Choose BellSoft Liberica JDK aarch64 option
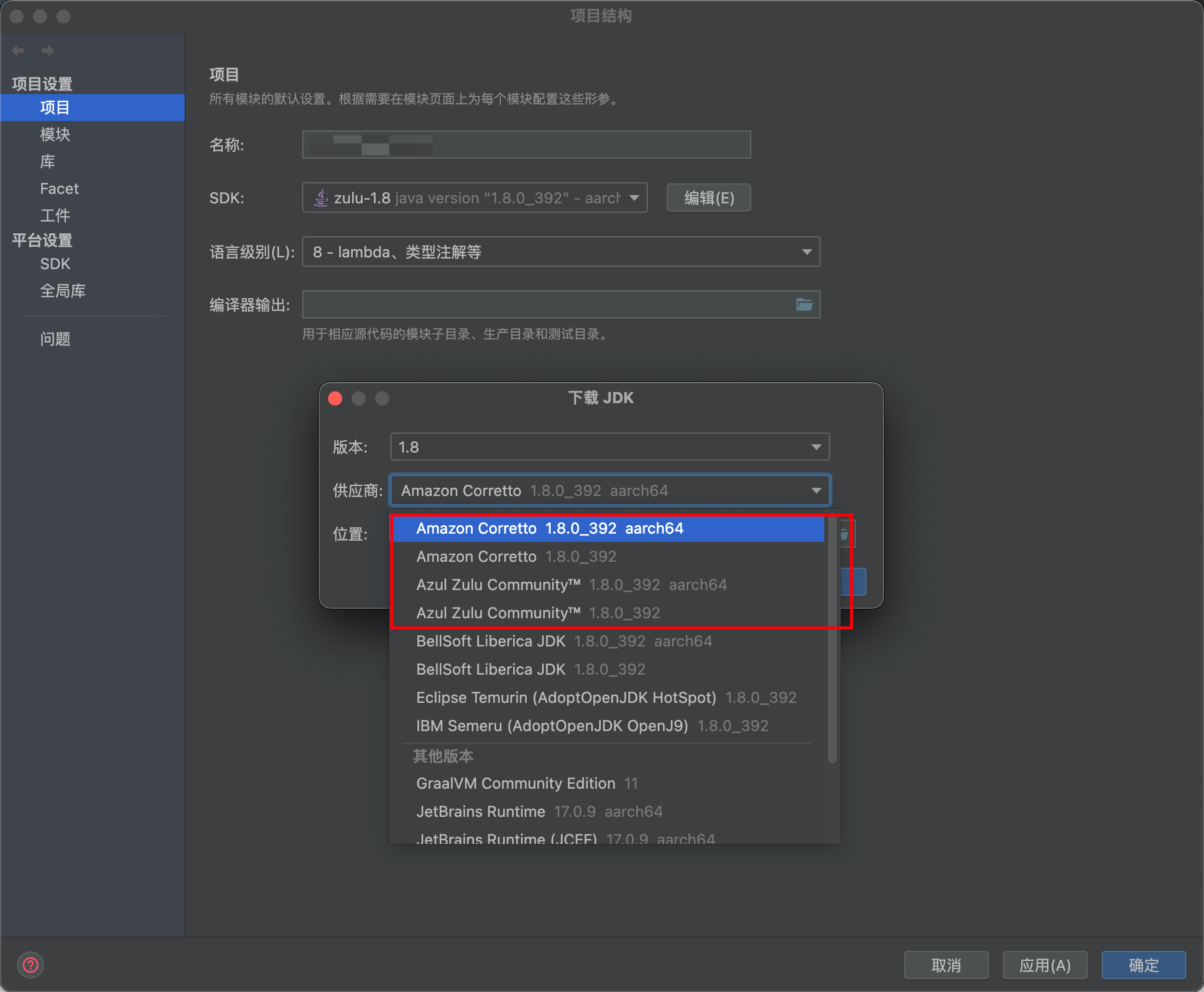The height and width of the screenshot is (992, 1204). [564, 641]
